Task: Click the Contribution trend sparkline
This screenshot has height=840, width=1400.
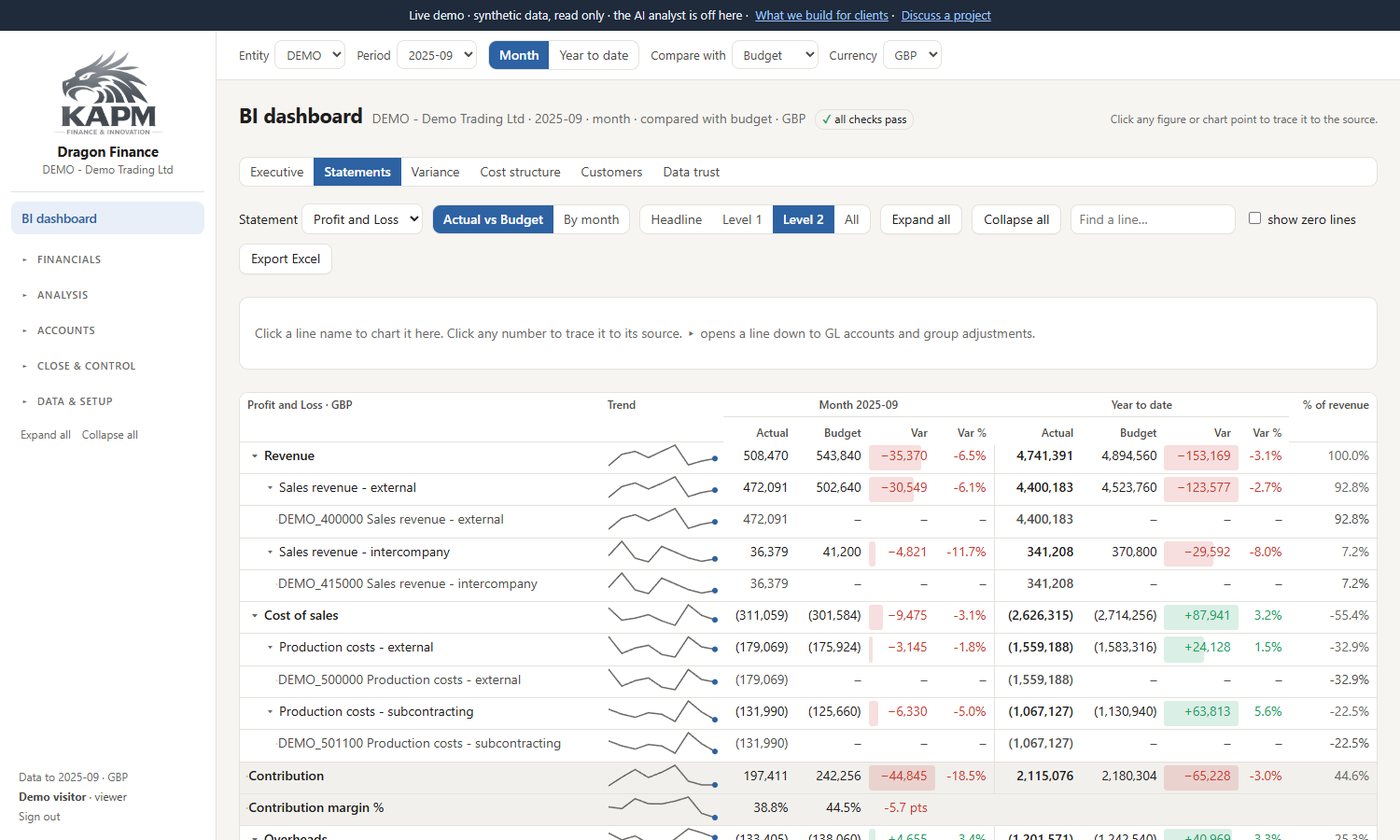Action: click(662, 776)
